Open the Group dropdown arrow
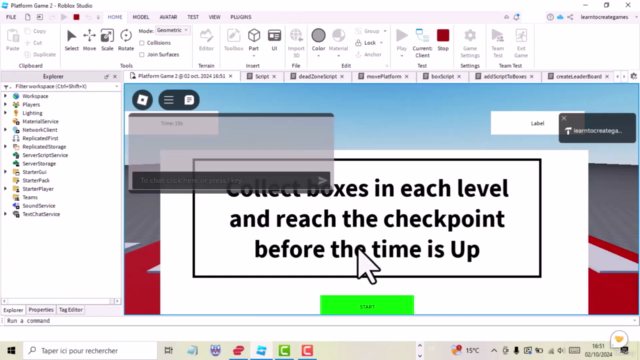 tap(384, 31)
